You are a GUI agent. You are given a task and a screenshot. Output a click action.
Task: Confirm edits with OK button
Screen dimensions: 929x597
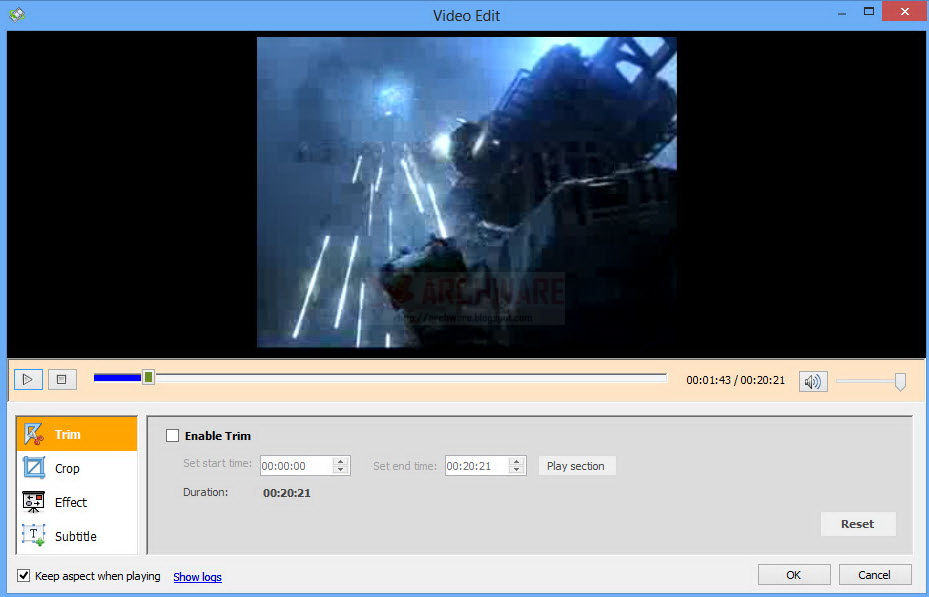click(793, 574)
